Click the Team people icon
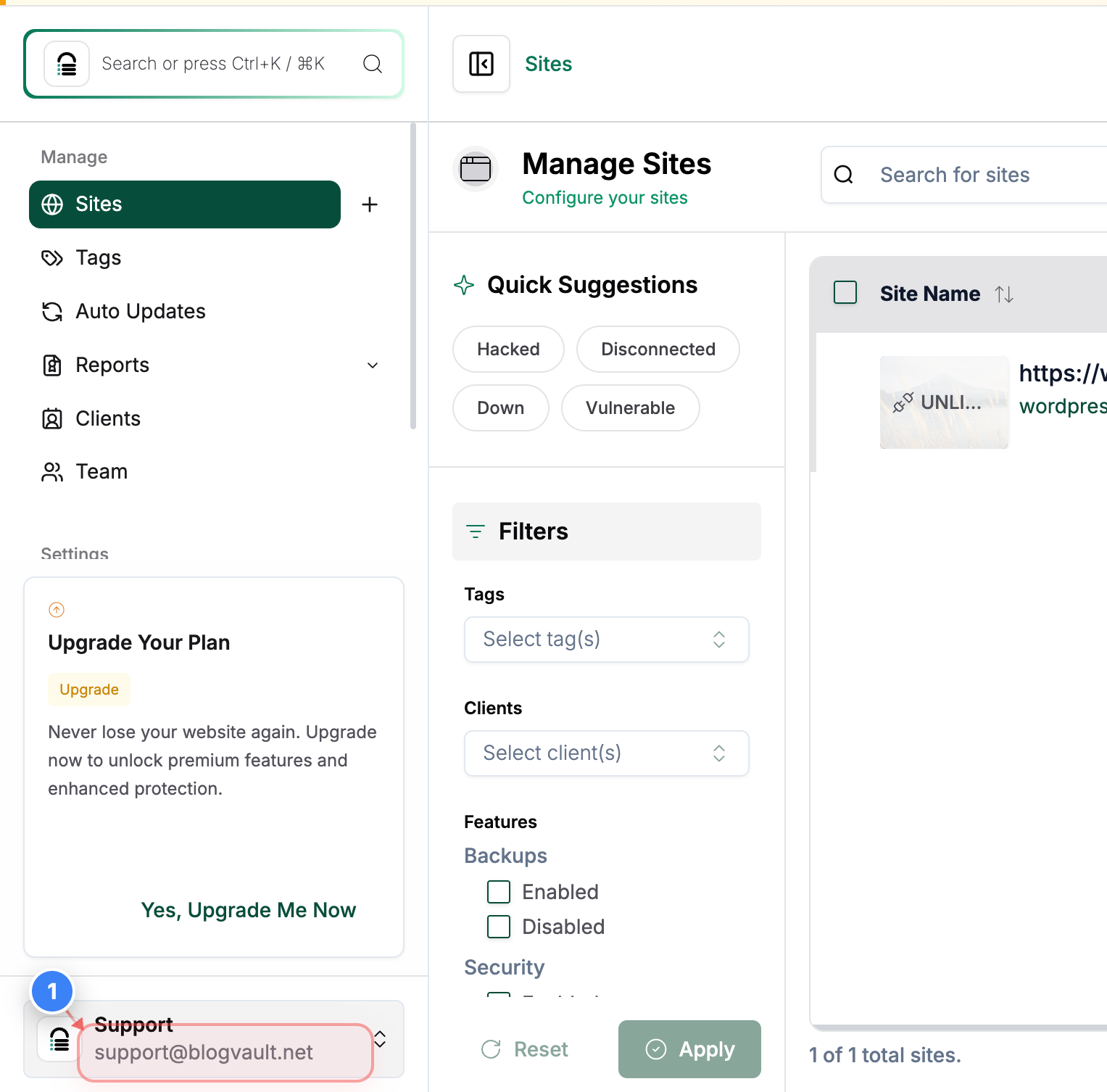The height and width of the screenshot is (1092, 1107). coord(52,472)
